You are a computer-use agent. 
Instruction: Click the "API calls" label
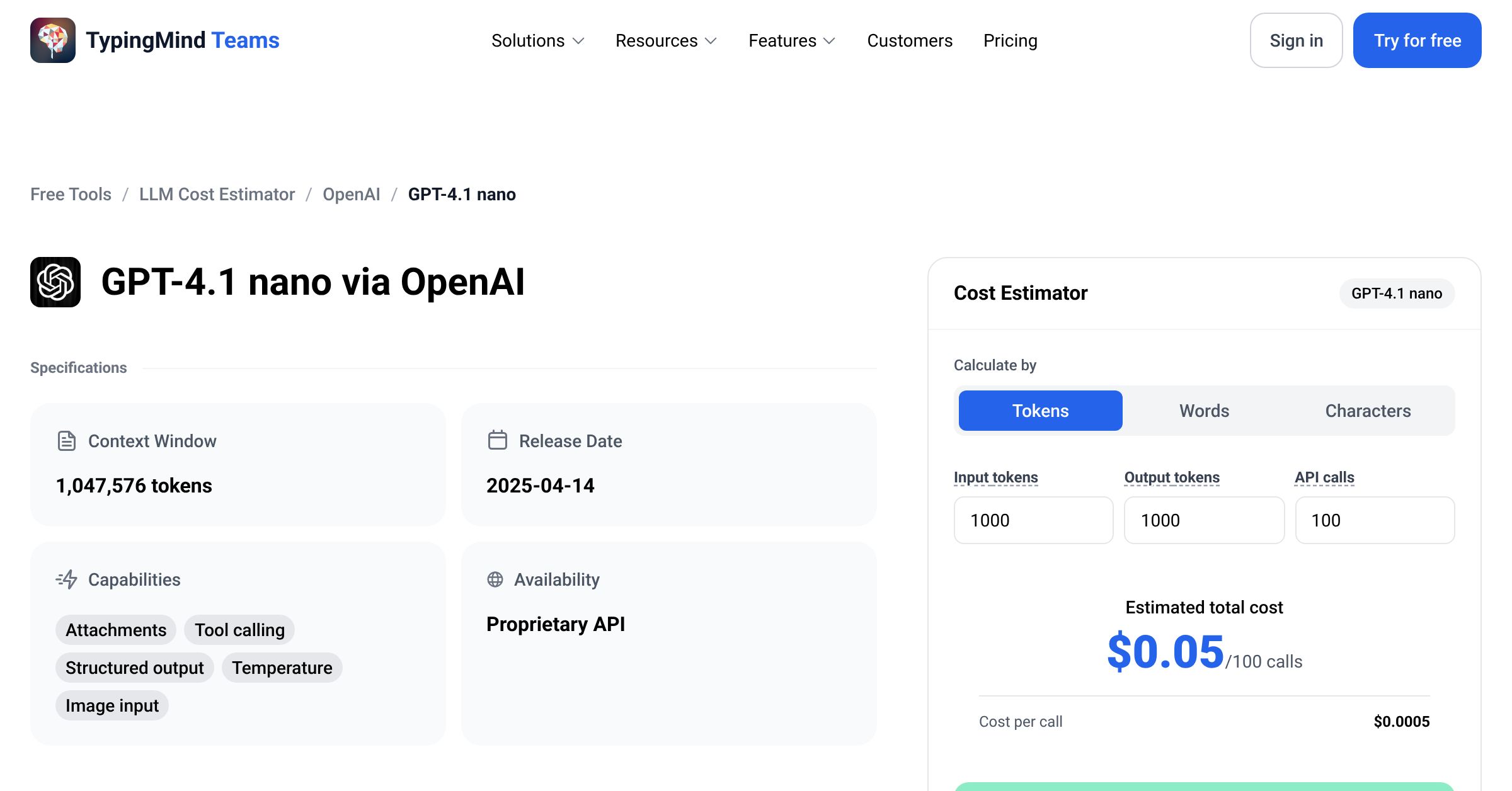click(x=1324, y=477)
